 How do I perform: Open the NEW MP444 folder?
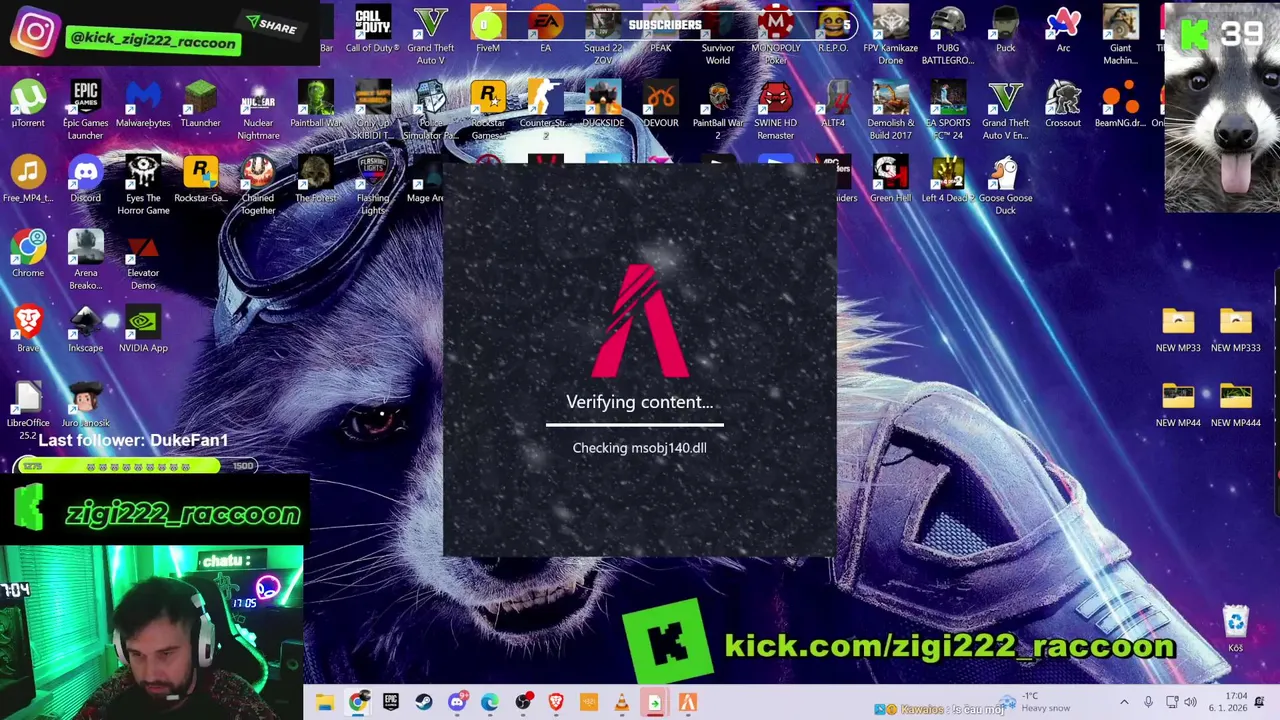pos(1236,405)
